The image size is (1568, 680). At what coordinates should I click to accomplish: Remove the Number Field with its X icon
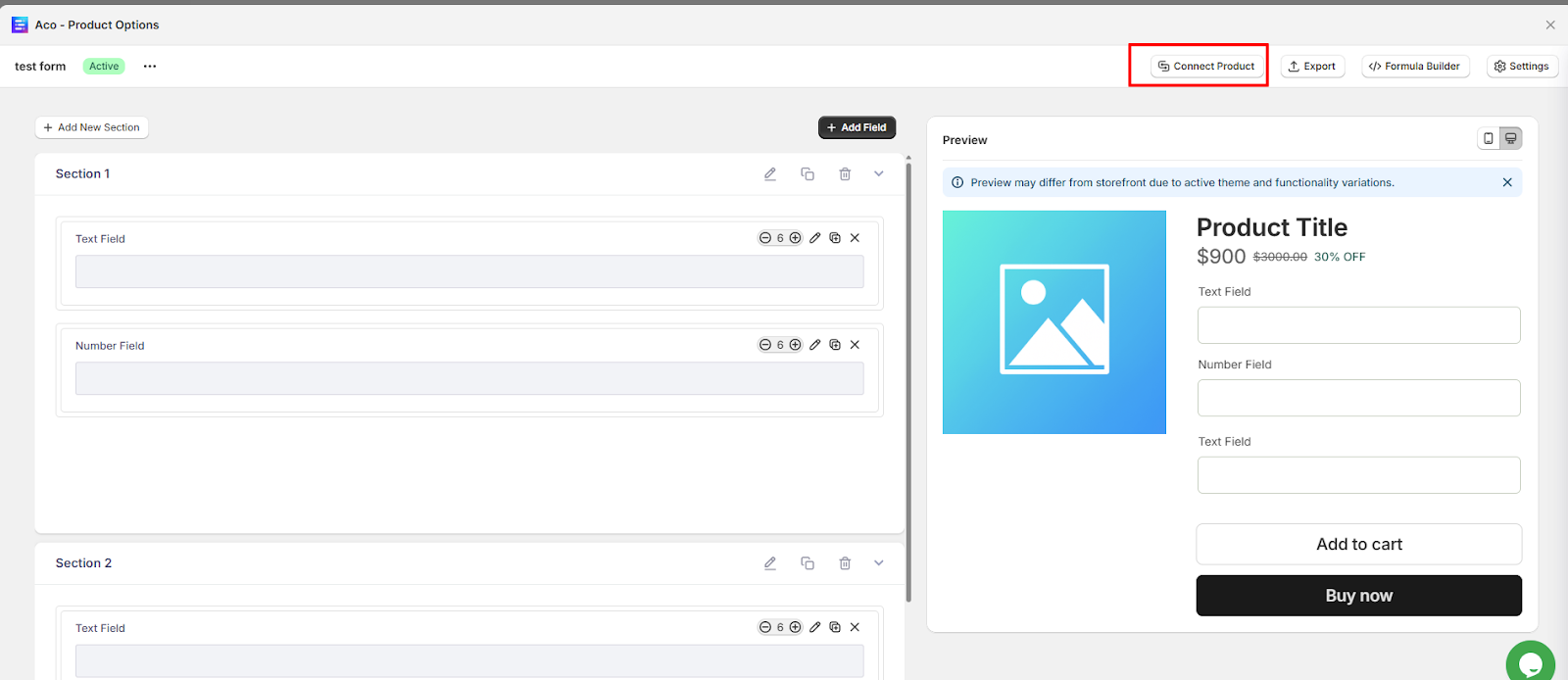coord(855,345)
